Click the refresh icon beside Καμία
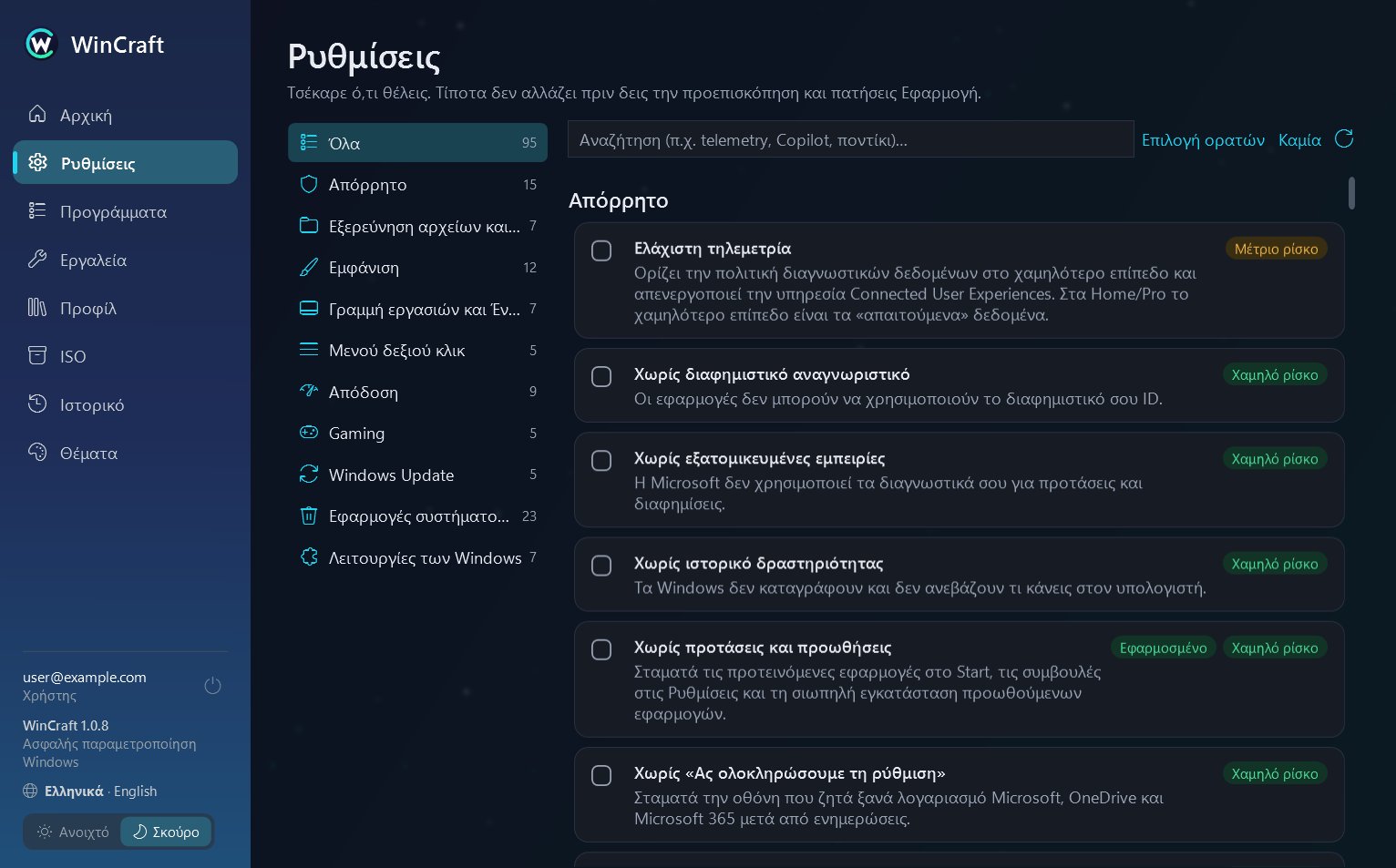The height and width of the screenshot is (868, 1396). pyautogui.click(x=1344, y=139)
